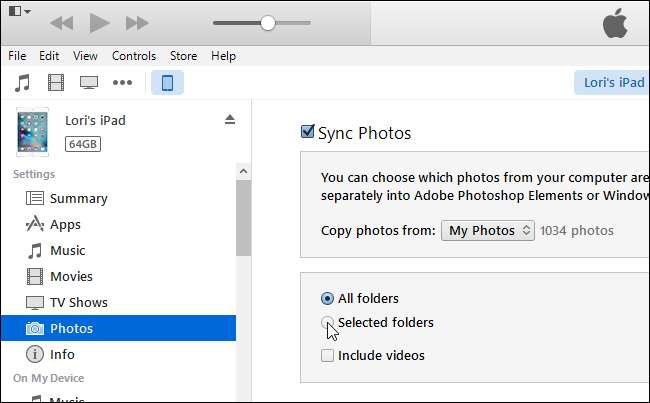Click the Lori's iPad button
The image size is (650, 403).
pos(610,82)
